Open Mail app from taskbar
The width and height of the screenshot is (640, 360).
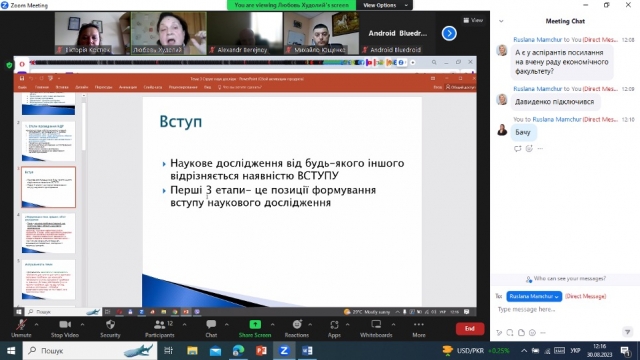216,351
